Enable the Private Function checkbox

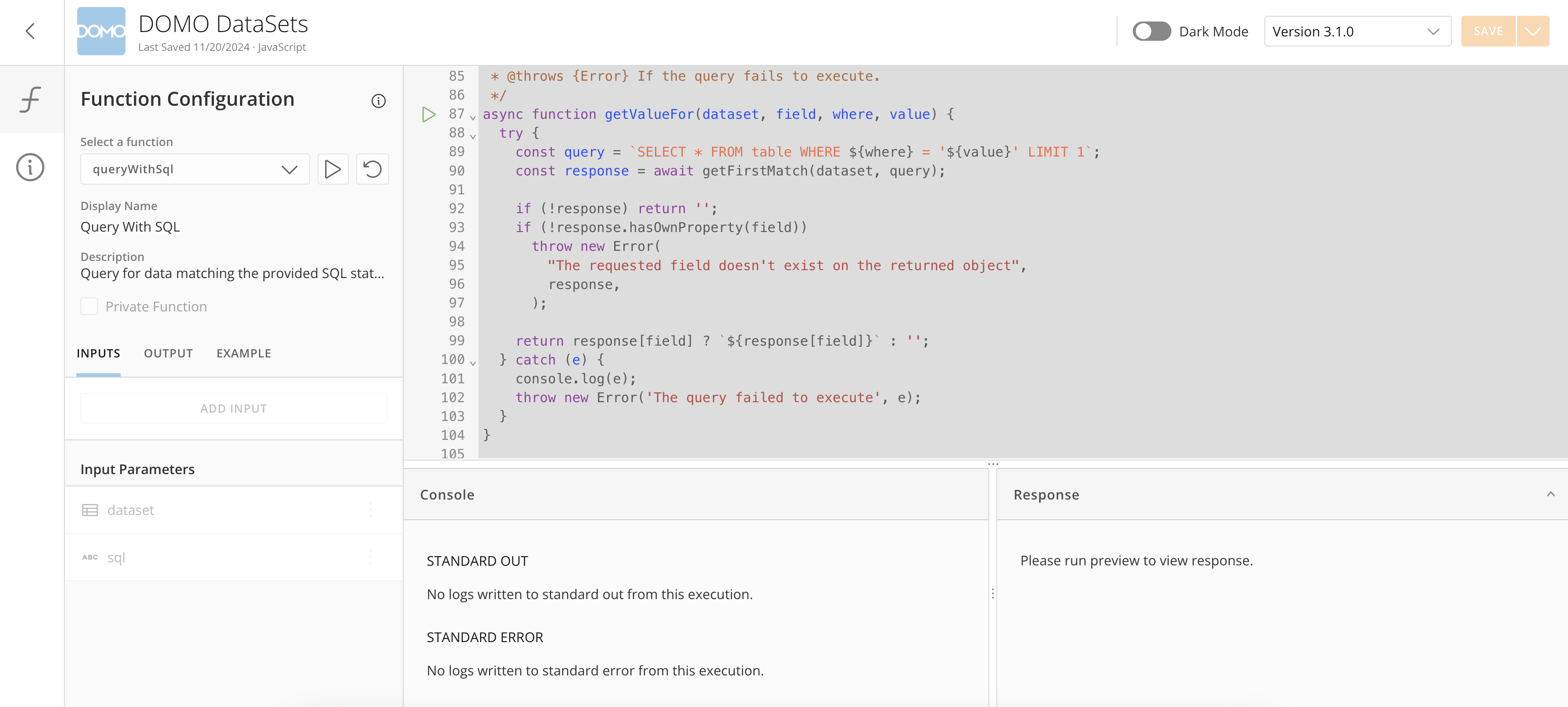[89, 307]
